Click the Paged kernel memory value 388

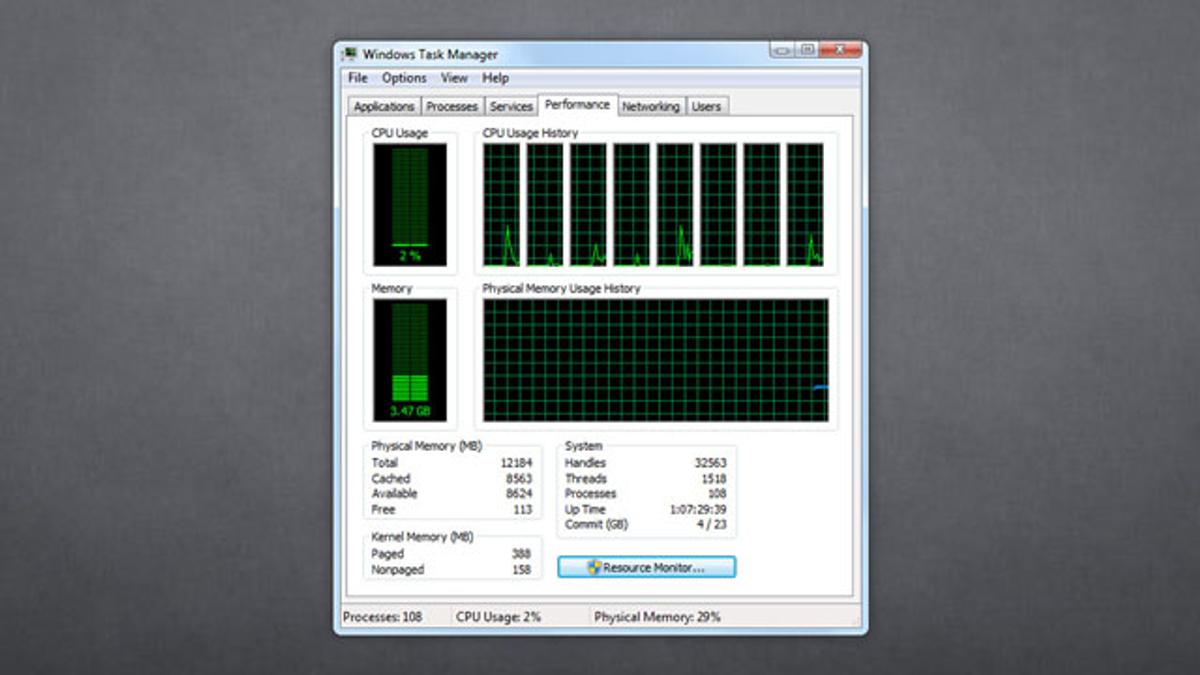click(x=522, y=554)
